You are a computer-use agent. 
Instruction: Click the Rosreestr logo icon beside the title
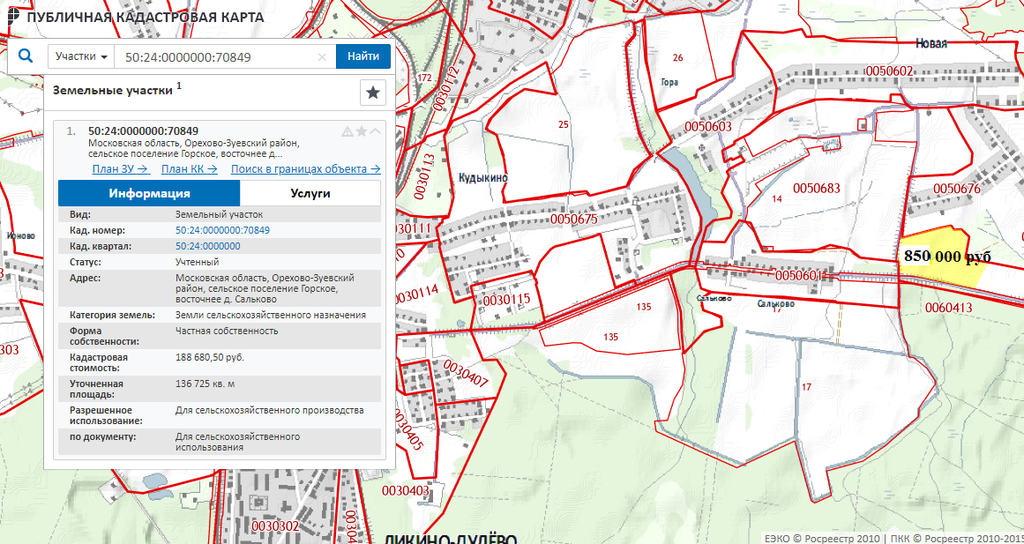(x=10, y=17)
